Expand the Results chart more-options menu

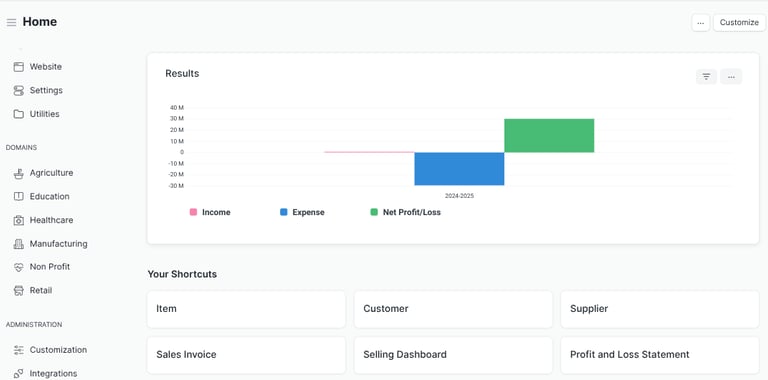tap(731, 77)
